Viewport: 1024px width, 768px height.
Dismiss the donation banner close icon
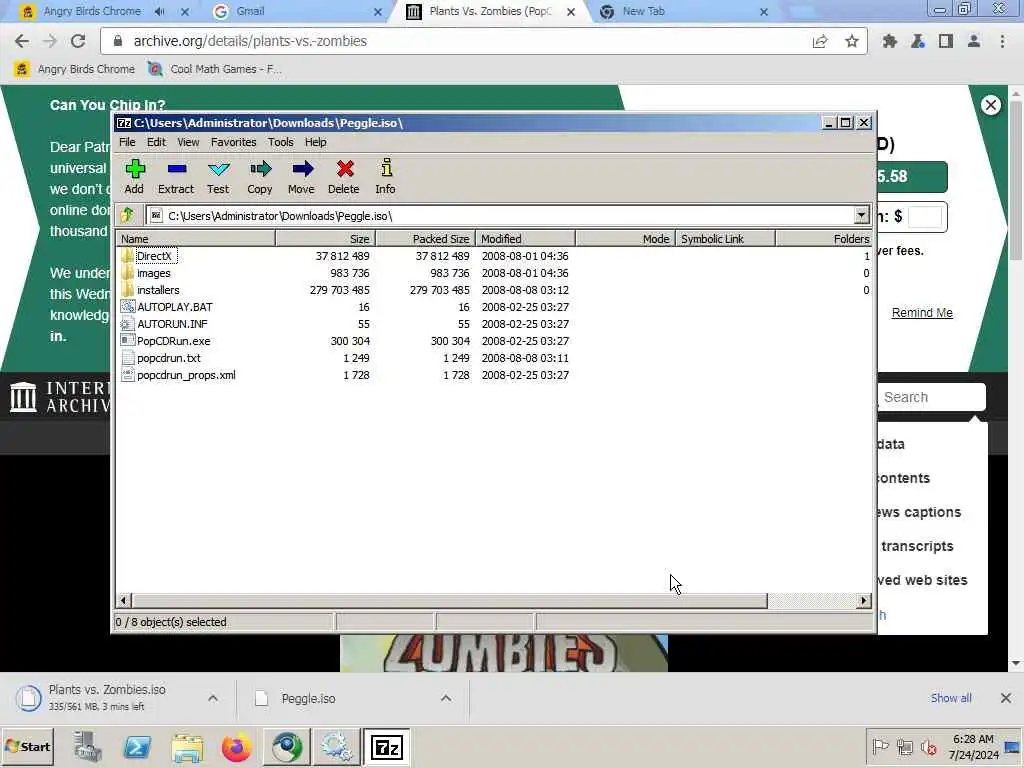pos(991,104)
